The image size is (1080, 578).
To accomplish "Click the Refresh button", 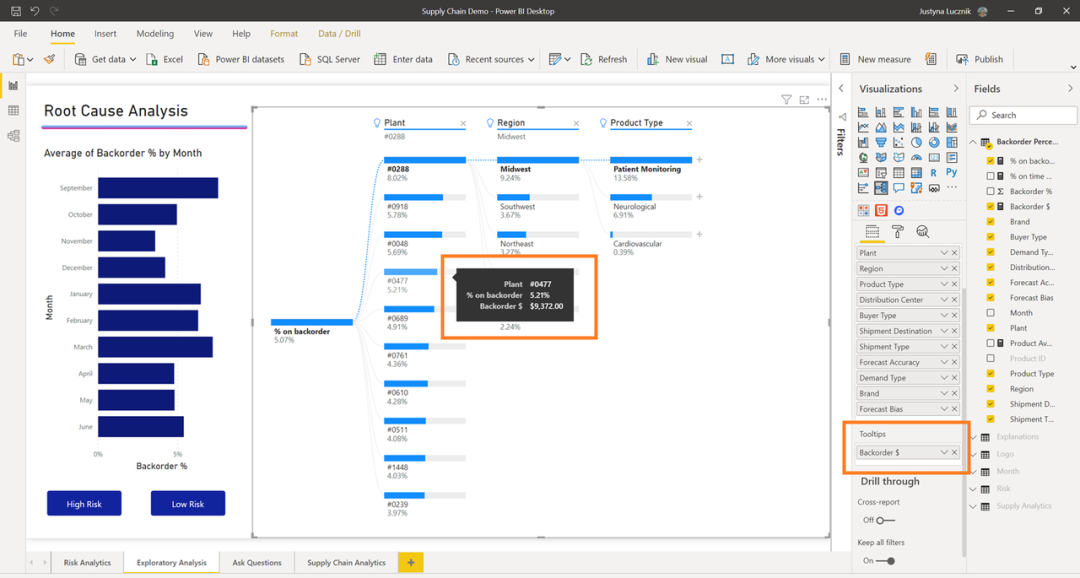I will pos(604,59).
